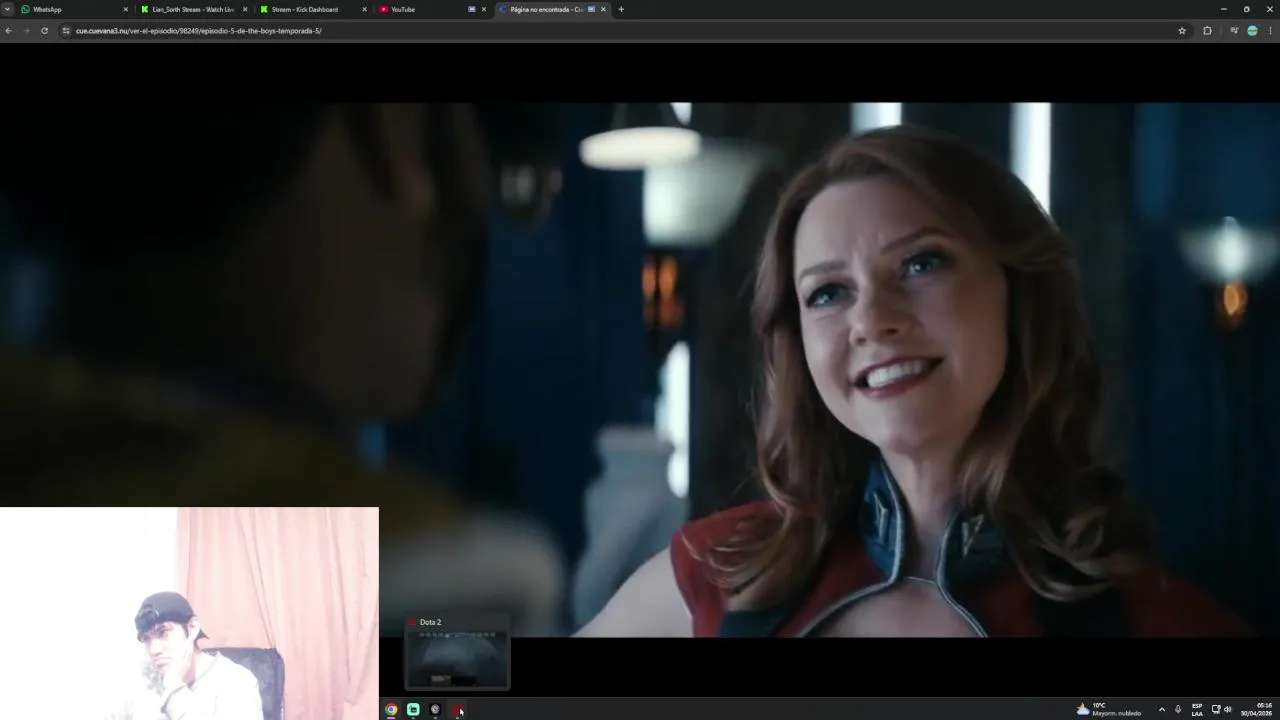
Task: Open the Chrome profile avatar
Action: click(1252, 31)
